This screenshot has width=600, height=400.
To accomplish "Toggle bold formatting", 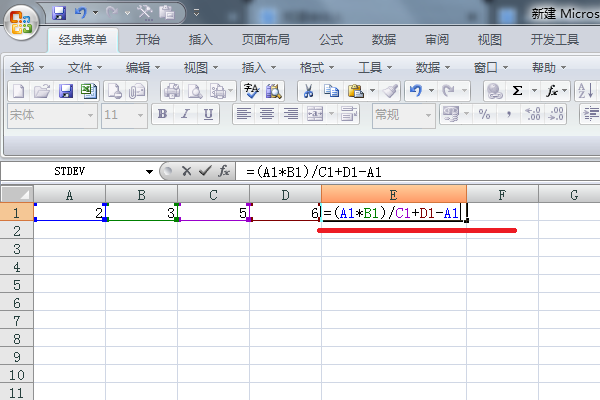I will click(162, 114).
